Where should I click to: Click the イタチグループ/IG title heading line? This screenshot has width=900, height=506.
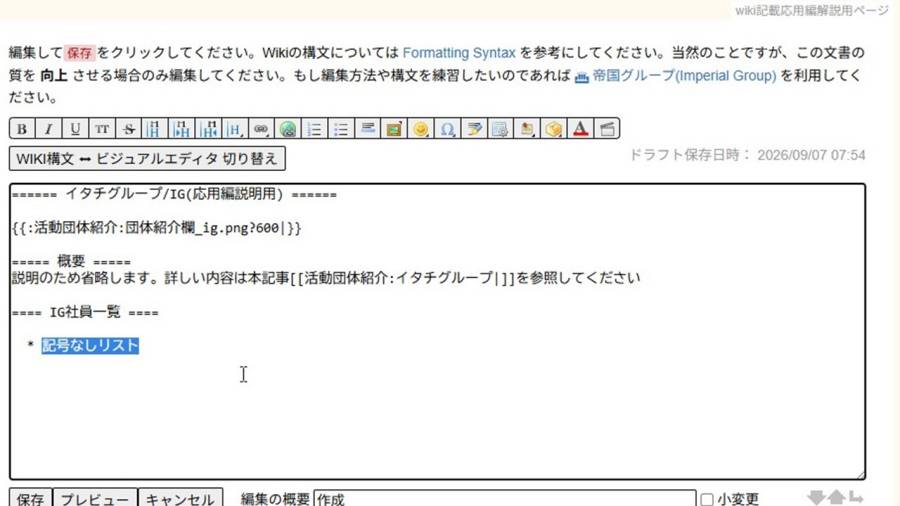174,194
